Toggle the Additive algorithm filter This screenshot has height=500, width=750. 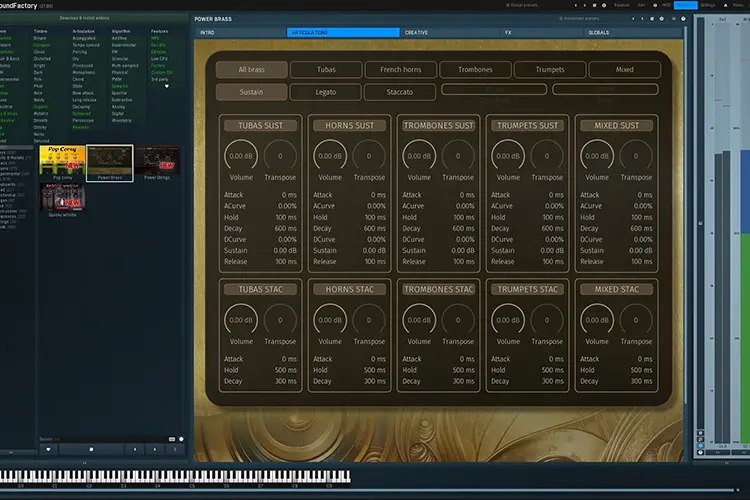(119, 38)
